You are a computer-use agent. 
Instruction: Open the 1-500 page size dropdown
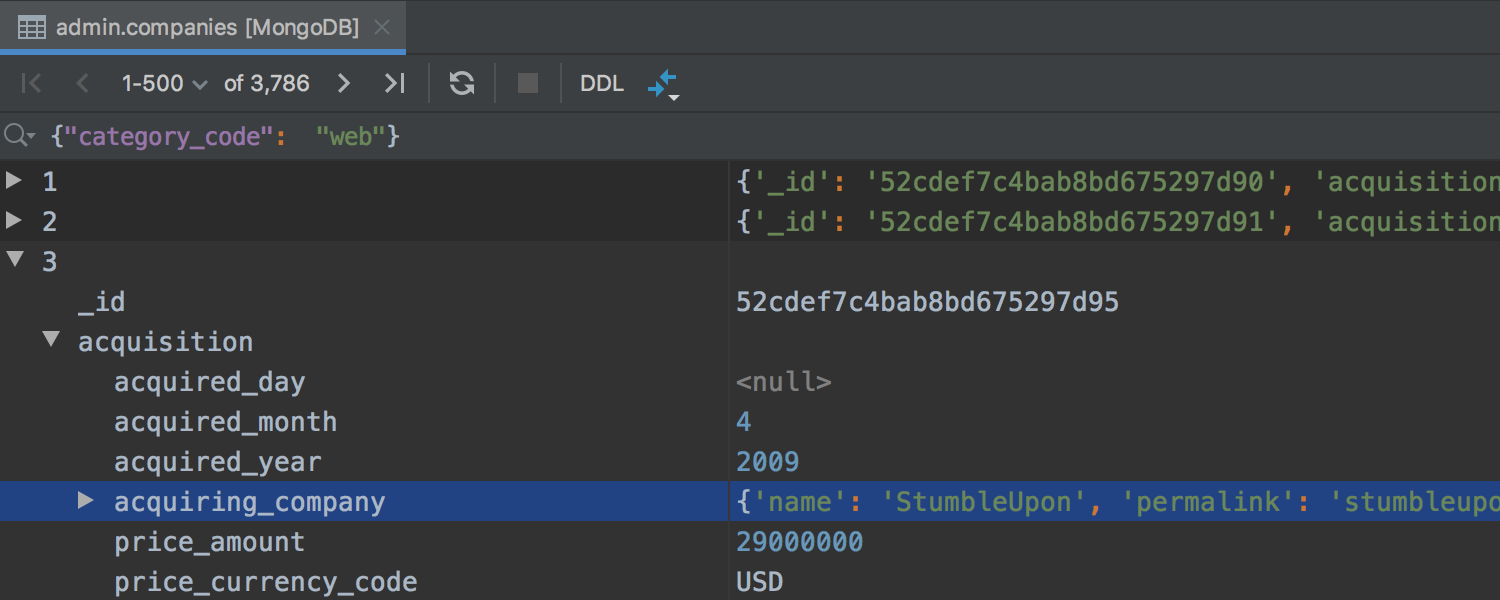pos(164,84)
